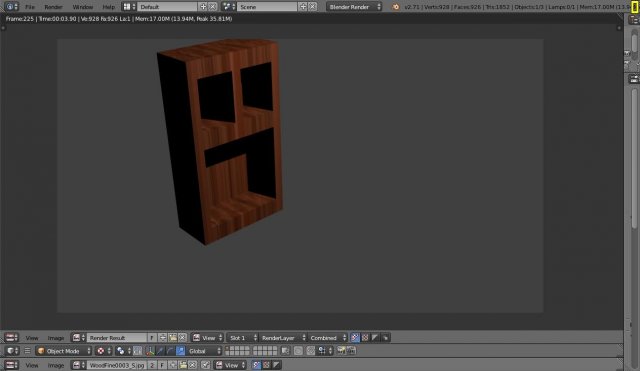640x371 pixels.
Task: Click the Default screen layout name field
Action: pyautogui.click(x=167, y=7)
